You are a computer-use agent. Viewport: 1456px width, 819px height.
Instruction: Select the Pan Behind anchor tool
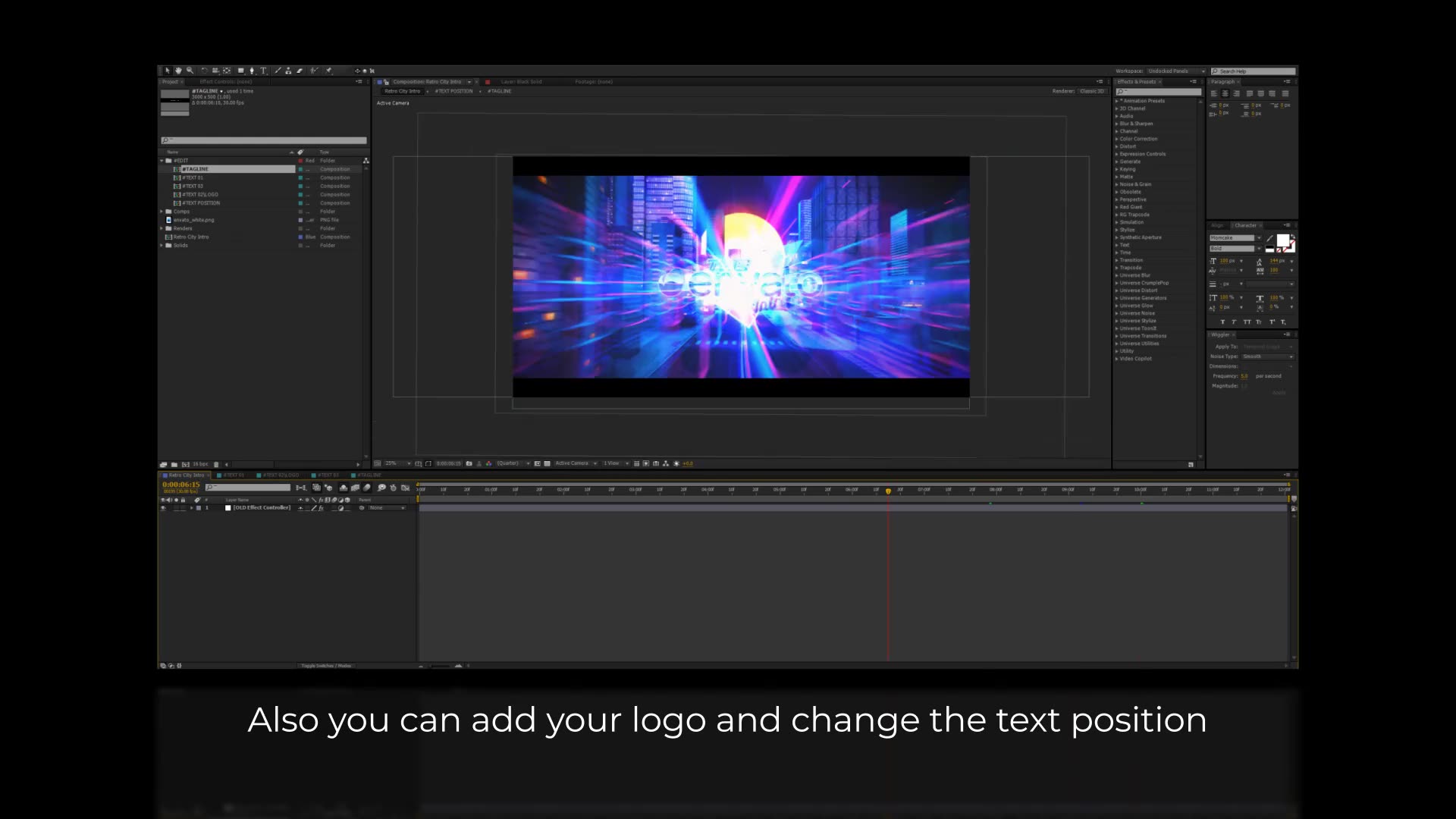(x=227, y=71)
